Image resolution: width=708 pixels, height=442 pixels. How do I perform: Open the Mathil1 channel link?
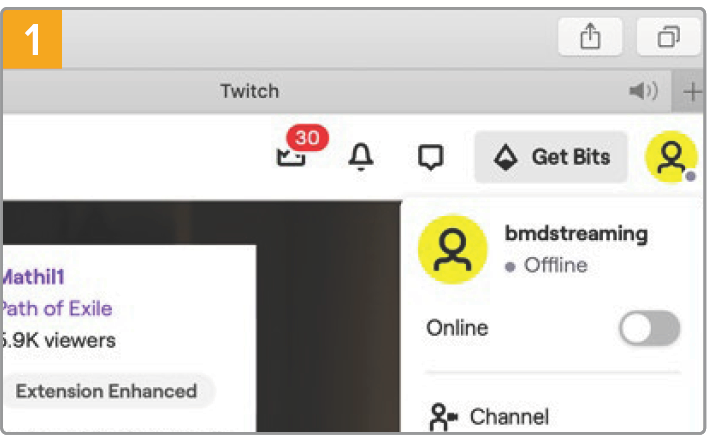[33, 277]
